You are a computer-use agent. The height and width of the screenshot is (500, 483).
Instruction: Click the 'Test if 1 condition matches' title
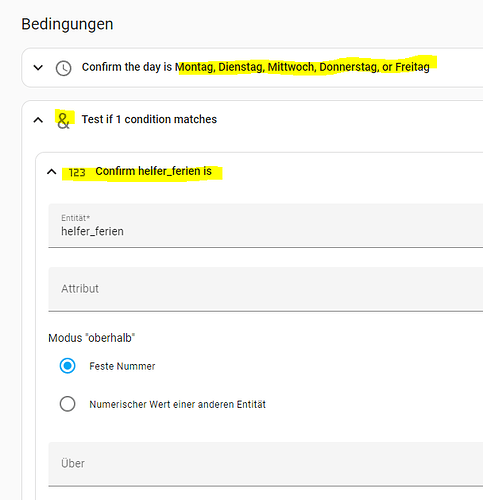pos(149,119)
